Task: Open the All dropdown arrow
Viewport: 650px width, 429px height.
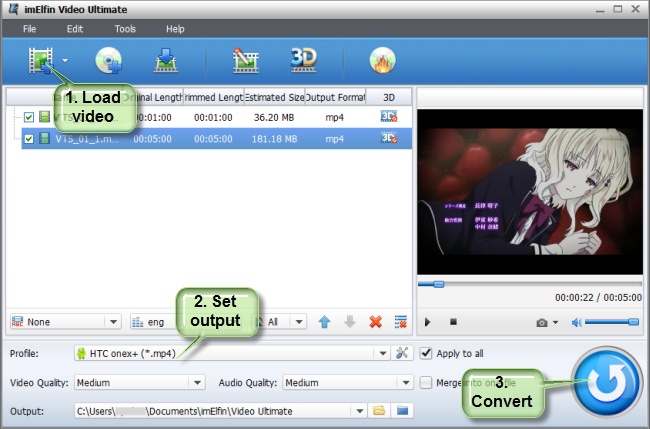Action: pyautogui.click(x=299, y=322)
